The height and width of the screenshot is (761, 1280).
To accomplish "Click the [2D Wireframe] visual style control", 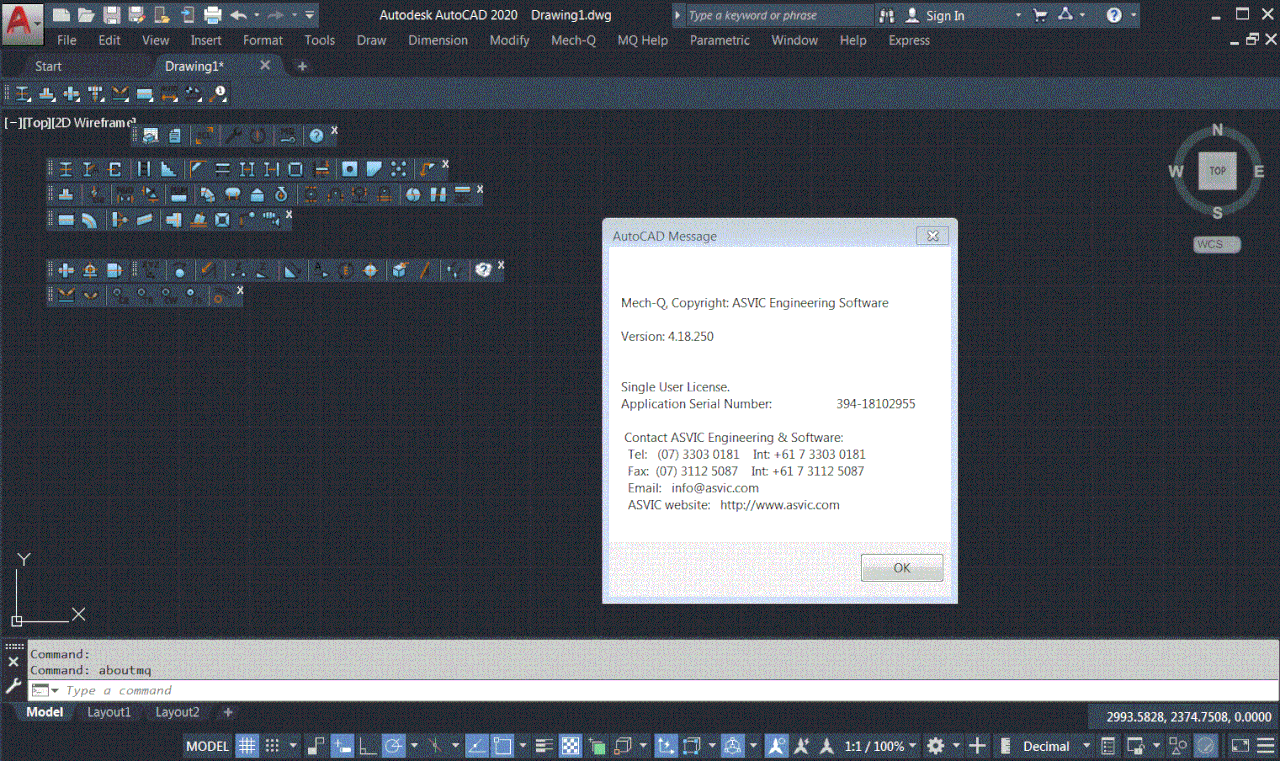I will click(x=92, y=122).
